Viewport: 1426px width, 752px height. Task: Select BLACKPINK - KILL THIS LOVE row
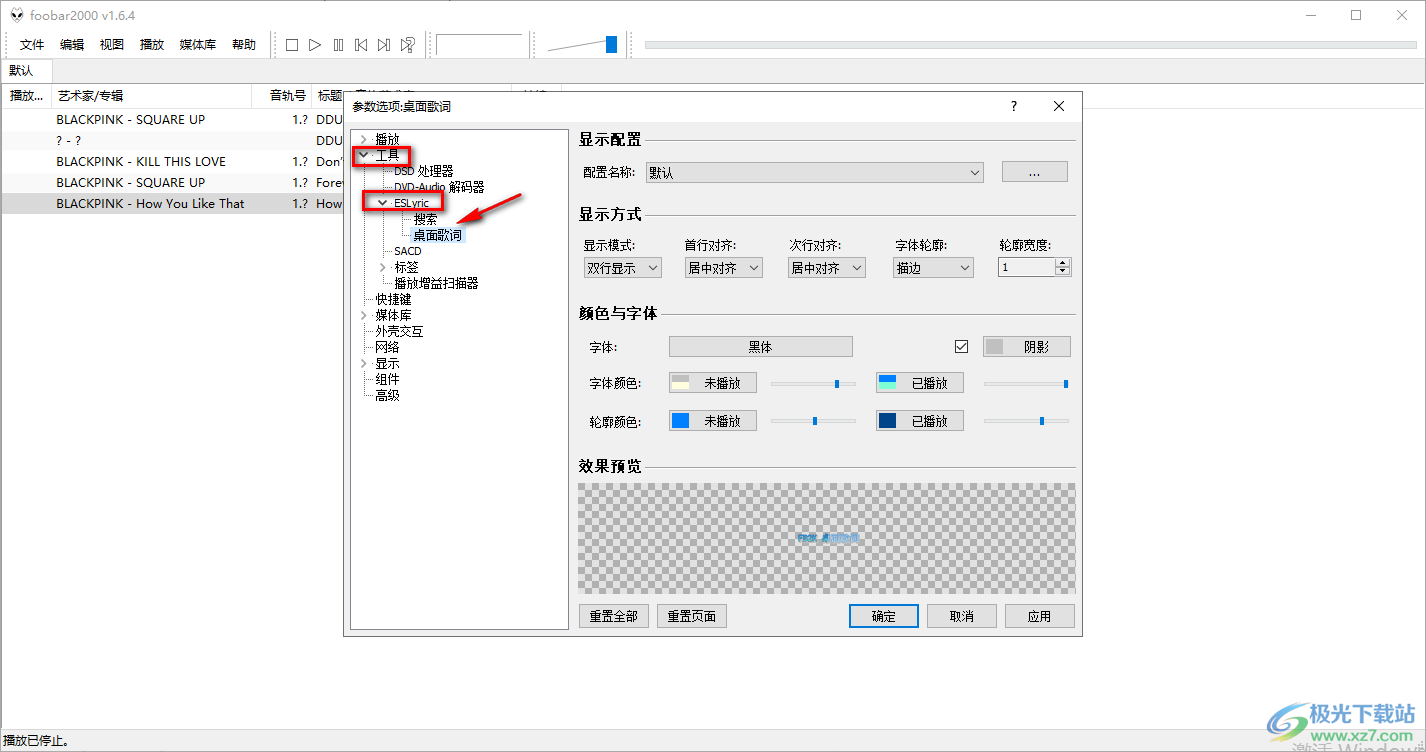tap(173, 161)
